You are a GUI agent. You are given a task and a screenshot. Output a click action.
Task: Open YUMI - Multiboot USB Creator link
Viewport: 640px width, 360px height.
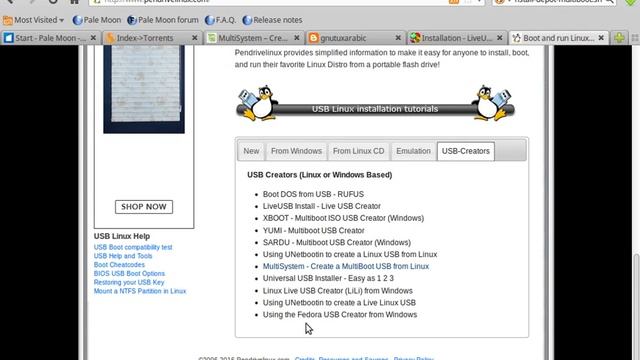click(x=313, y=230)
